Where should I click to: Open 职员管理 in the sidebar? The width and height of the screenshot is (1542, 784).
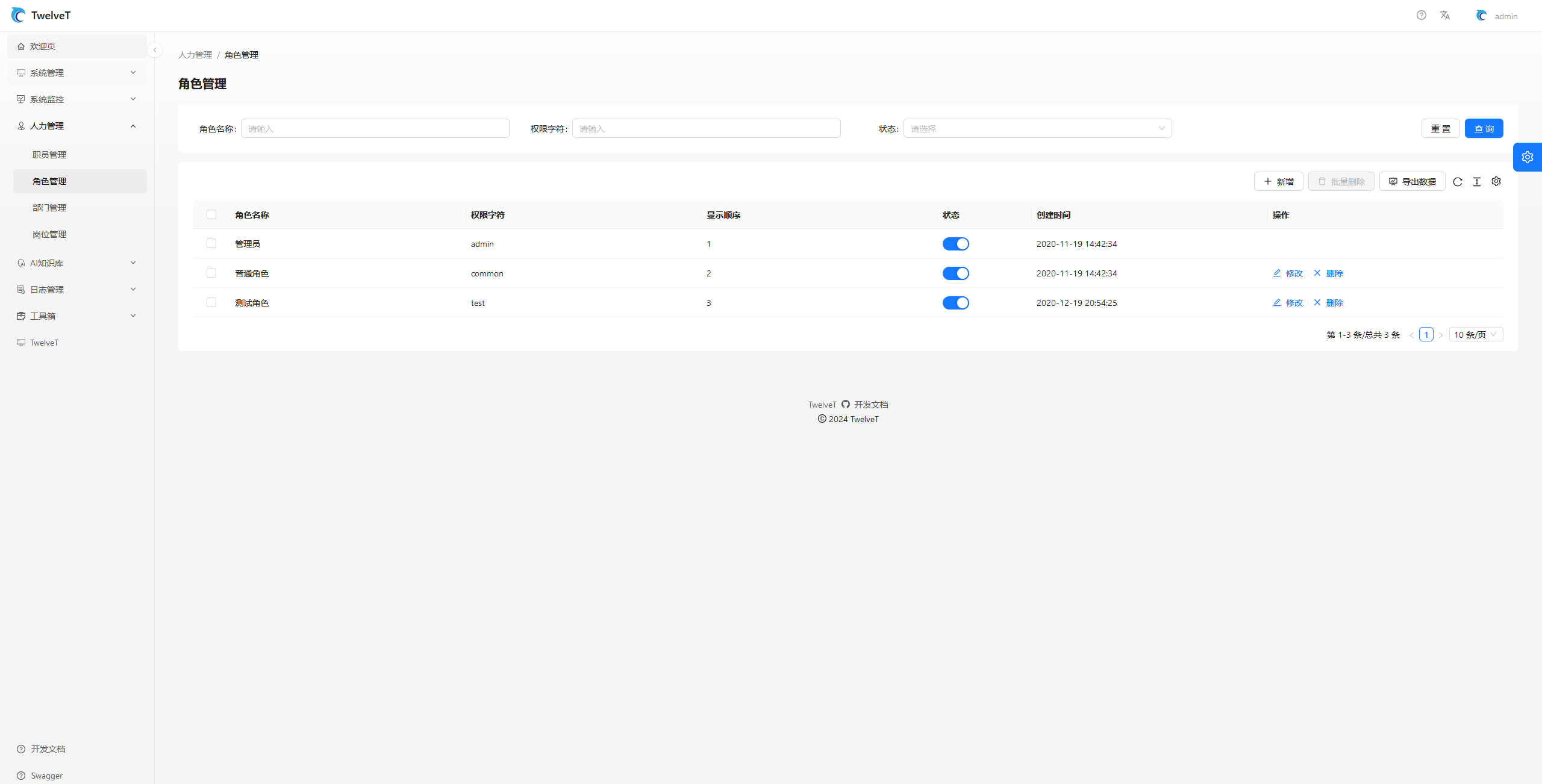pyautogui.click(x=49, y=155)
